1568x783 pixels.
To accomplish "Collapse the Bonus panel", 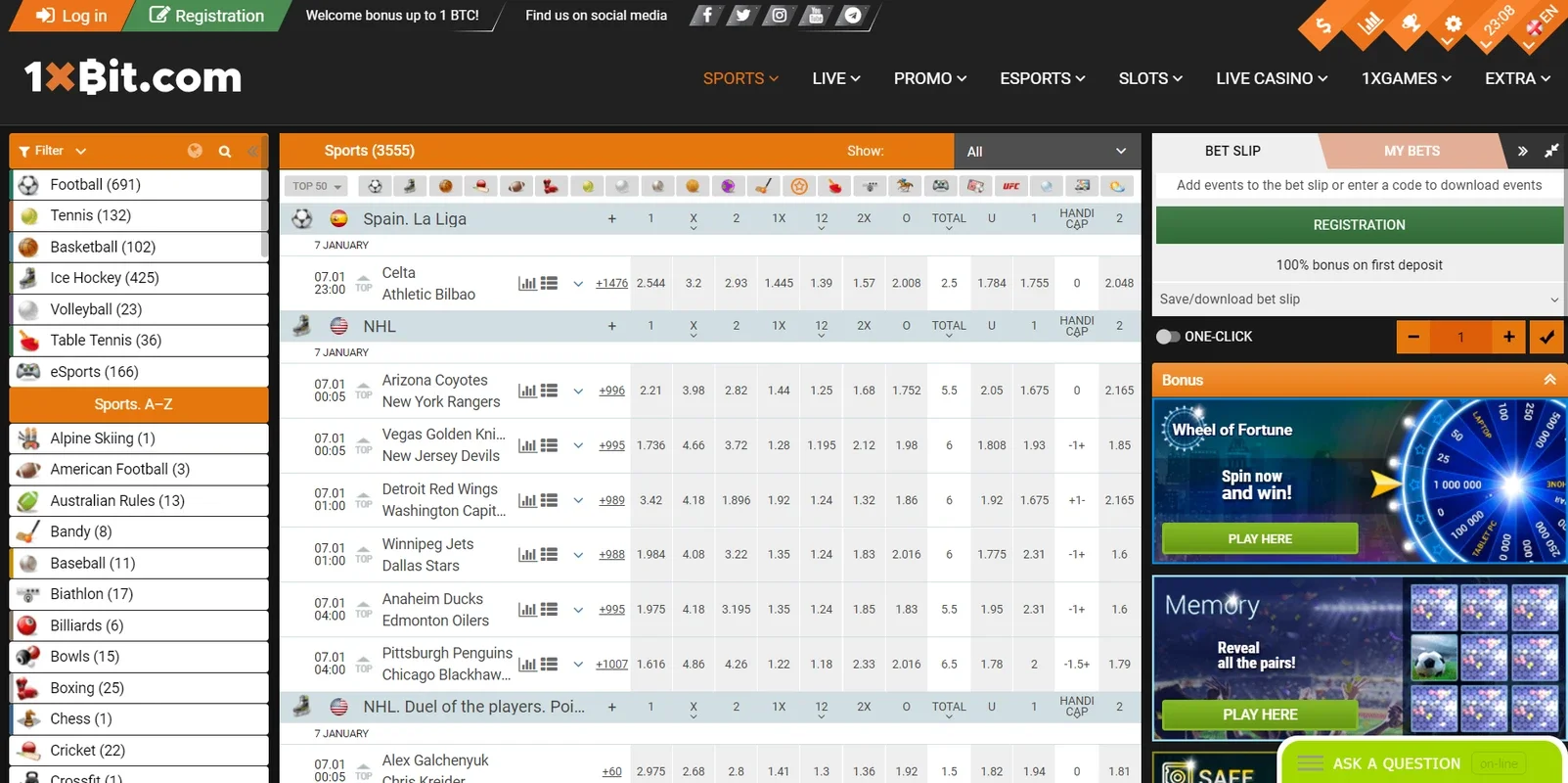I will tap(1549, 380).
